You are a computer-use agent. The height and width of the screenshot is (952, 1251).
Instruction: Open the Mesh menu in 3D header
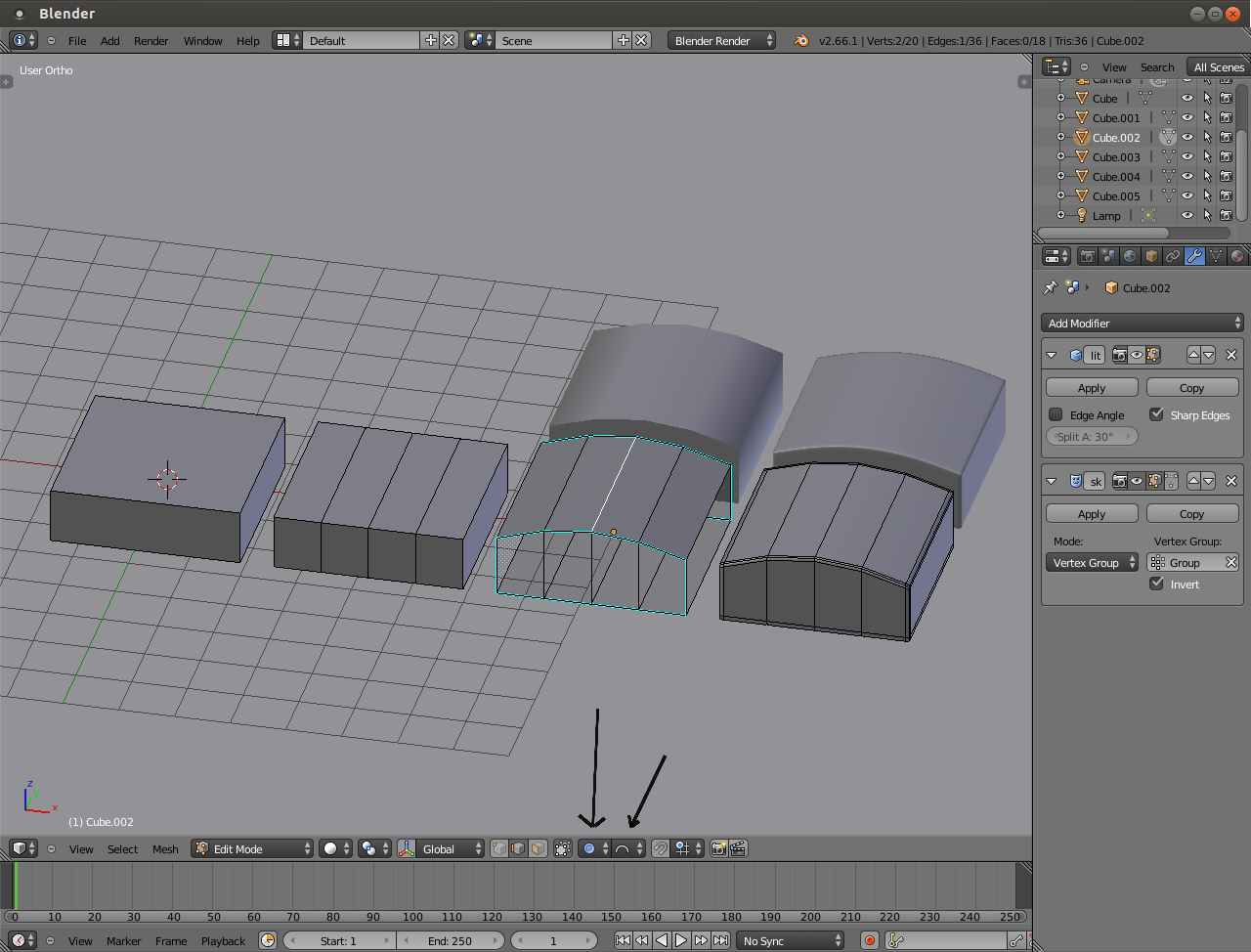pyautogui.click(x=165, y=848)
